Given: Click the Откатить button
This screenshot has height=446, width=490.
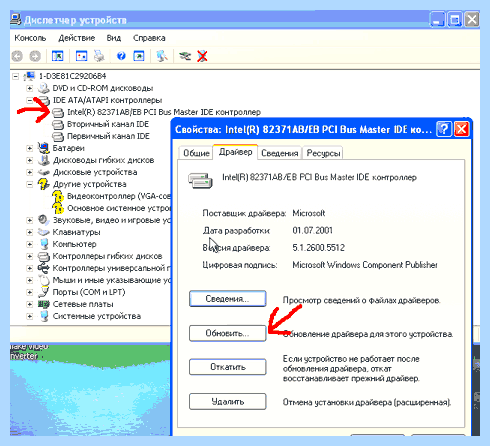Looking at the screenshot, I should pos(228,367).
